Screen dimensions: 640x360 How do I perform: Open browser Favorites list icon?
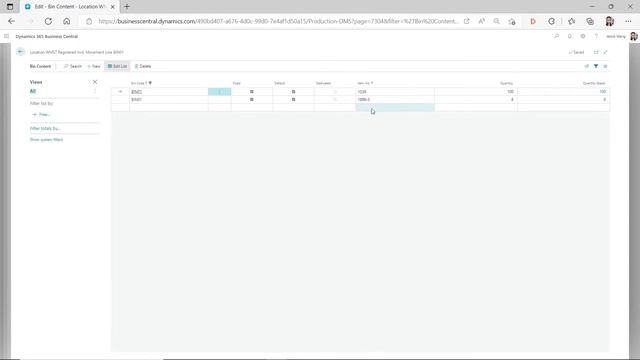pos(571,21)
